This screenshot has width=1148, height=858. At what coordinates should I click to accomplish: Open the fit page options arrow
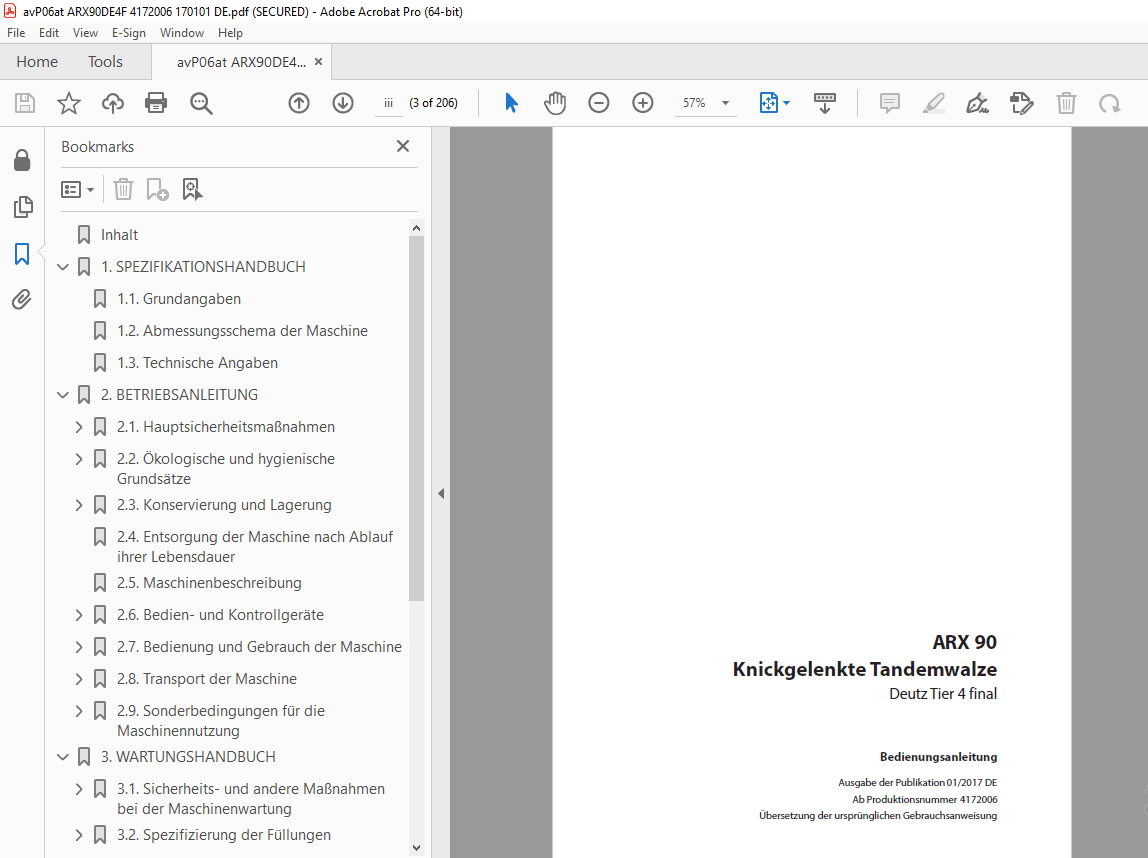click(x=787, y=103)
